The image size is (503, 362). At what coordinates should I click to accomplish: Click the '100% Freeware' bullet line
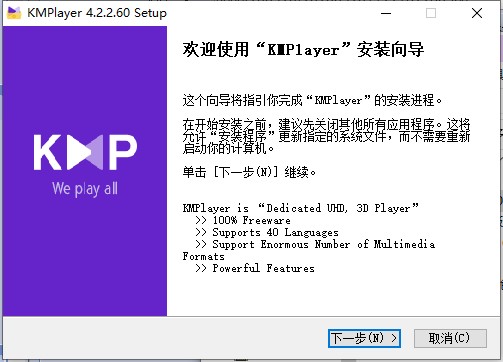[x=243, y=220]
